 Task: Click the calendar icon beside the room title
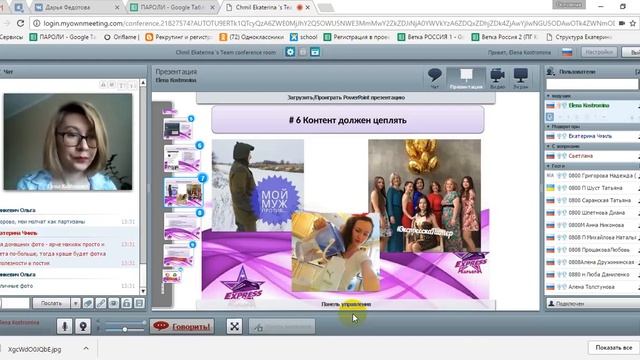[x=315, y=52]
